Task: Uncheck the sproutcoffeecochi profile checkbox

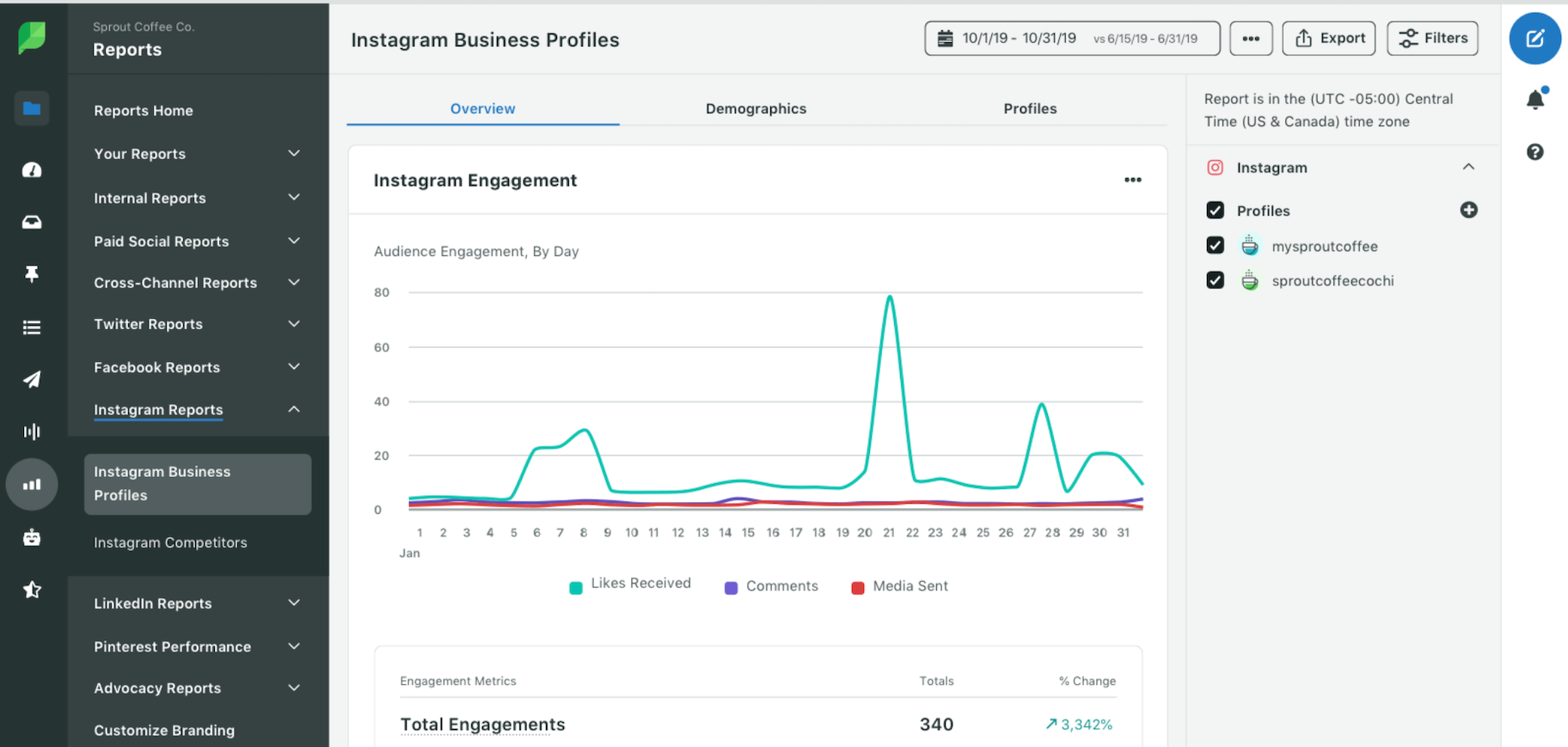Action: (x=1215, y=280)
